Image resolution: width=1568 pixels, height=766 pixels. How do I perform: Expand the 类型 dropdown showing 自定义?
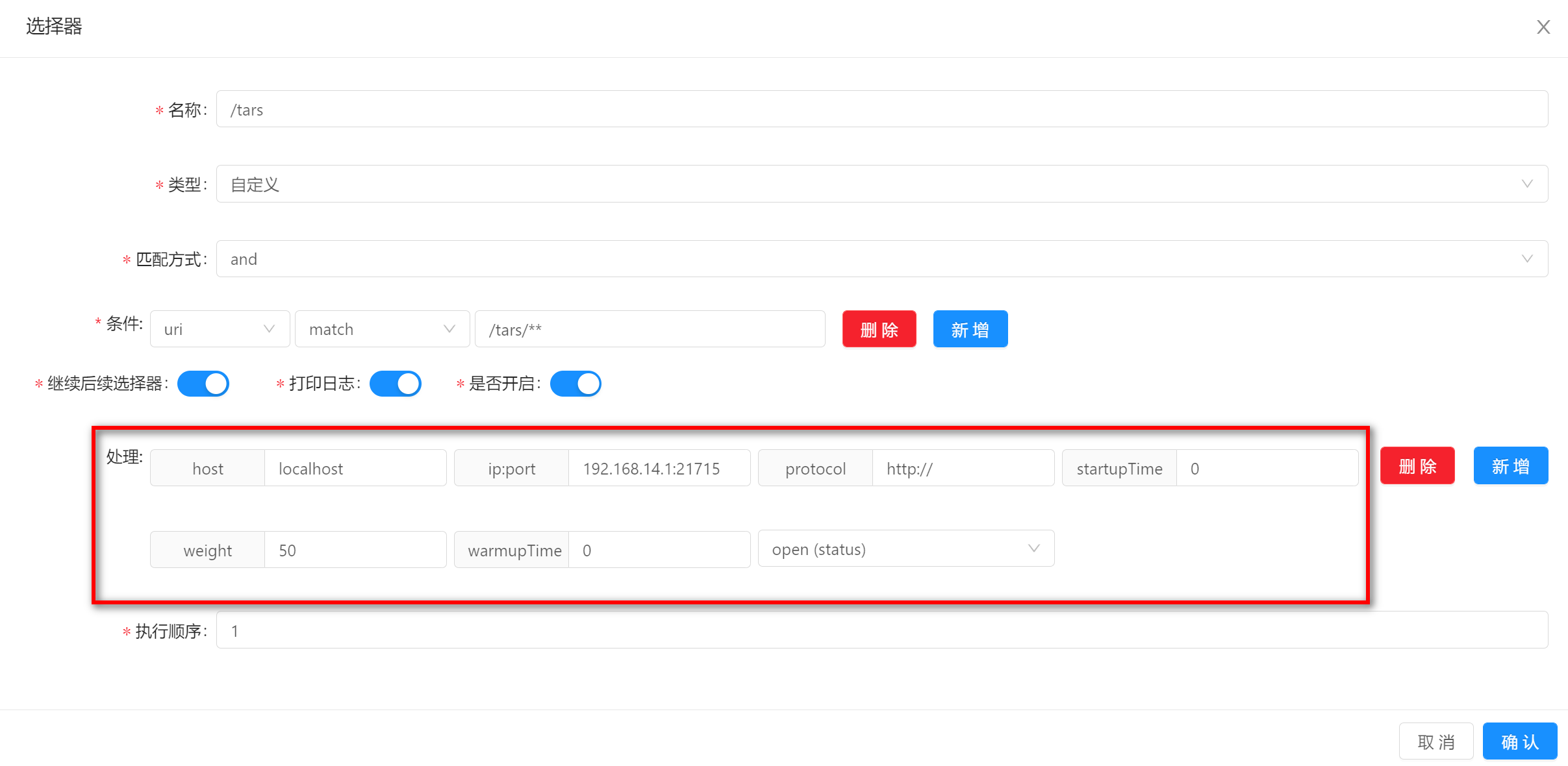881,184
